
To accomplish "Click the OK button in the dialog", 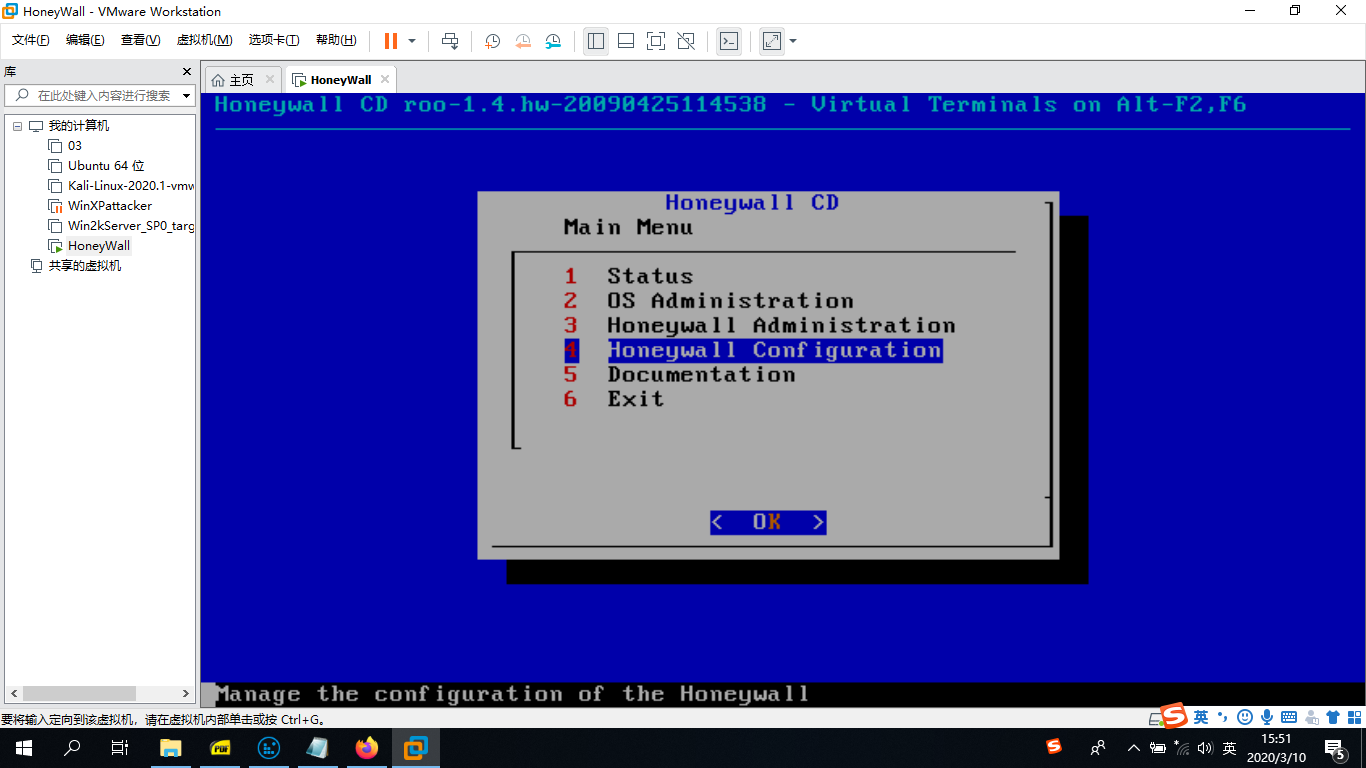I will (768, 522).
